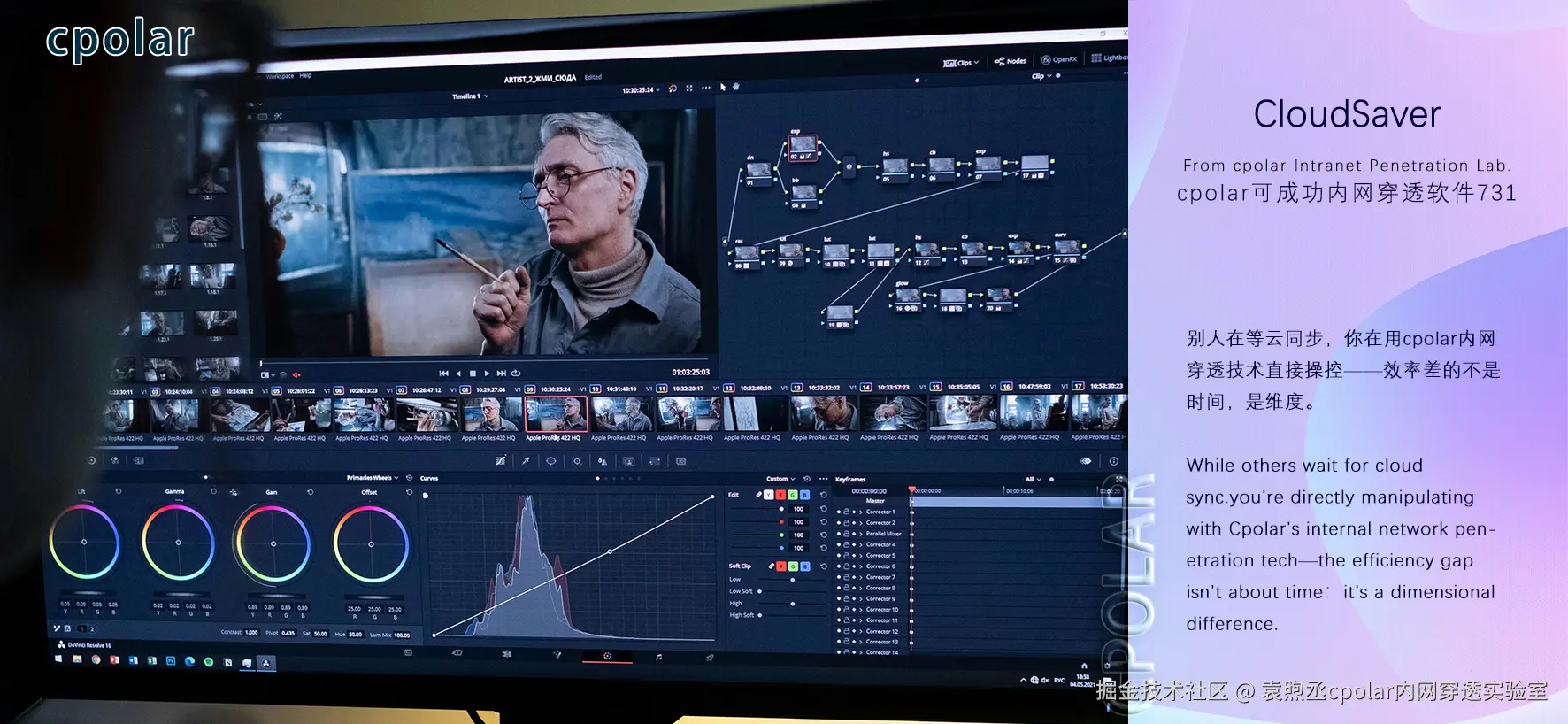Expand the Corrector 2 keyframe row

pos(861,522)
